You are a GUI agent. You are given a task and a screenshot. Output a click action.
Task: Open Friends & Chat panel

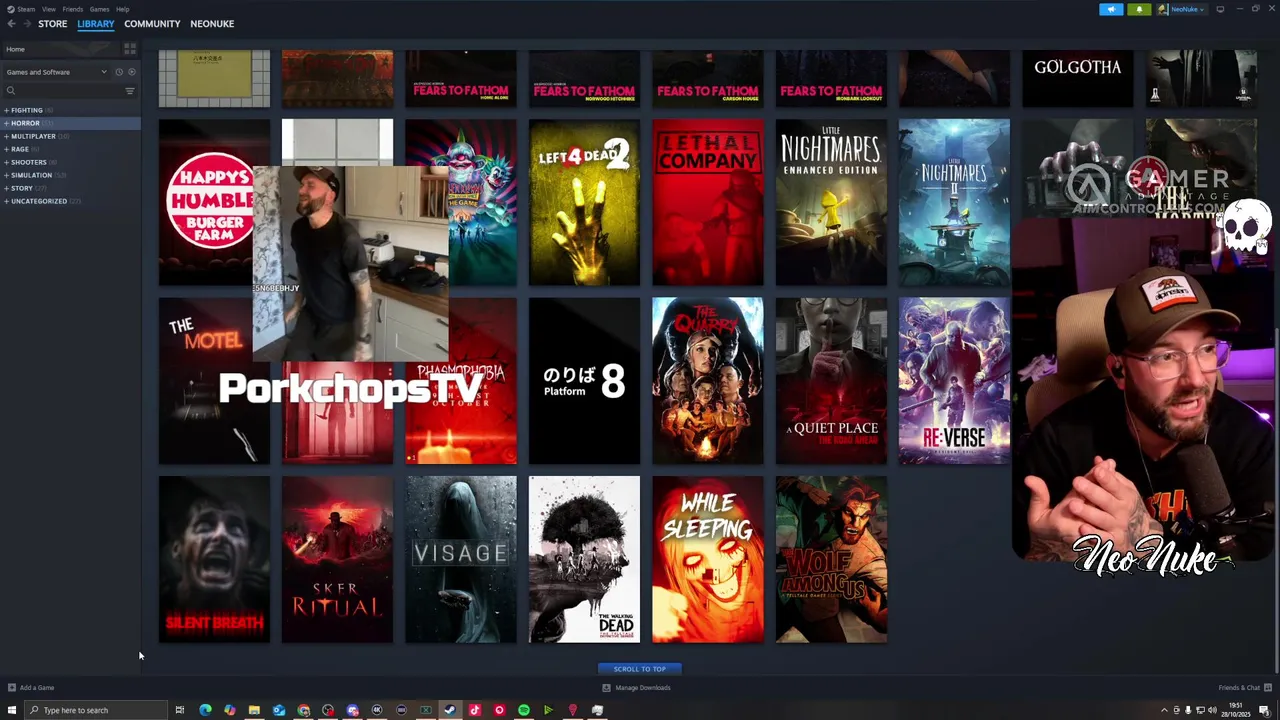coord(1244,688)
